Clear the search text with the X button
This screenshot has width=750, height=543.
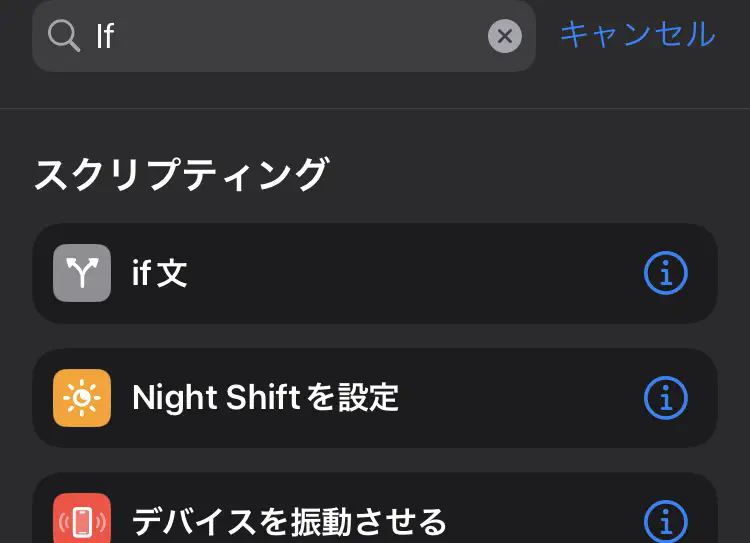coord(505,37)
